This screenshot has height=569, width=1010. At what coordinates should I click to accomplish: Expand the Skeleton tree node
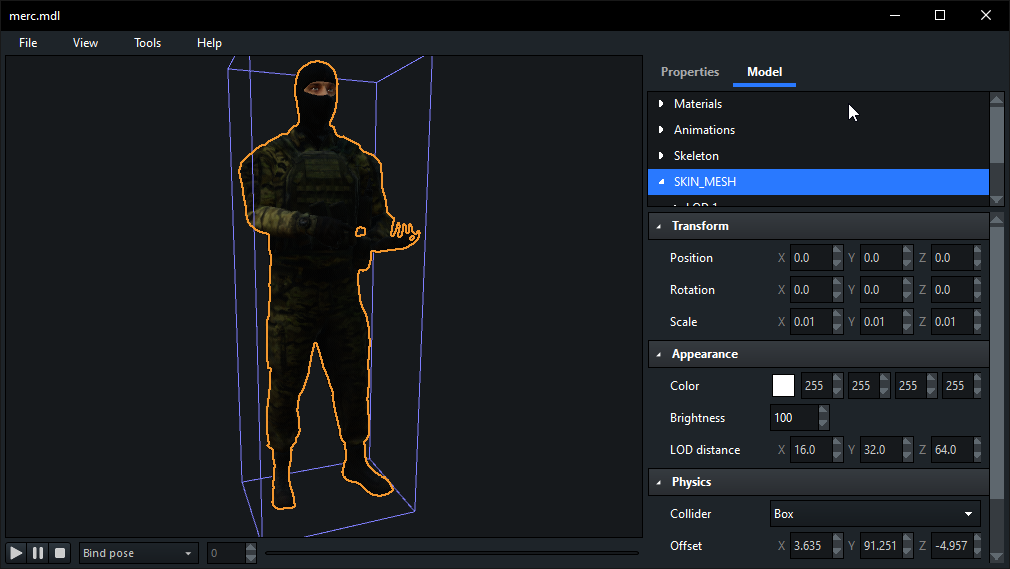[x=661, y=156]
